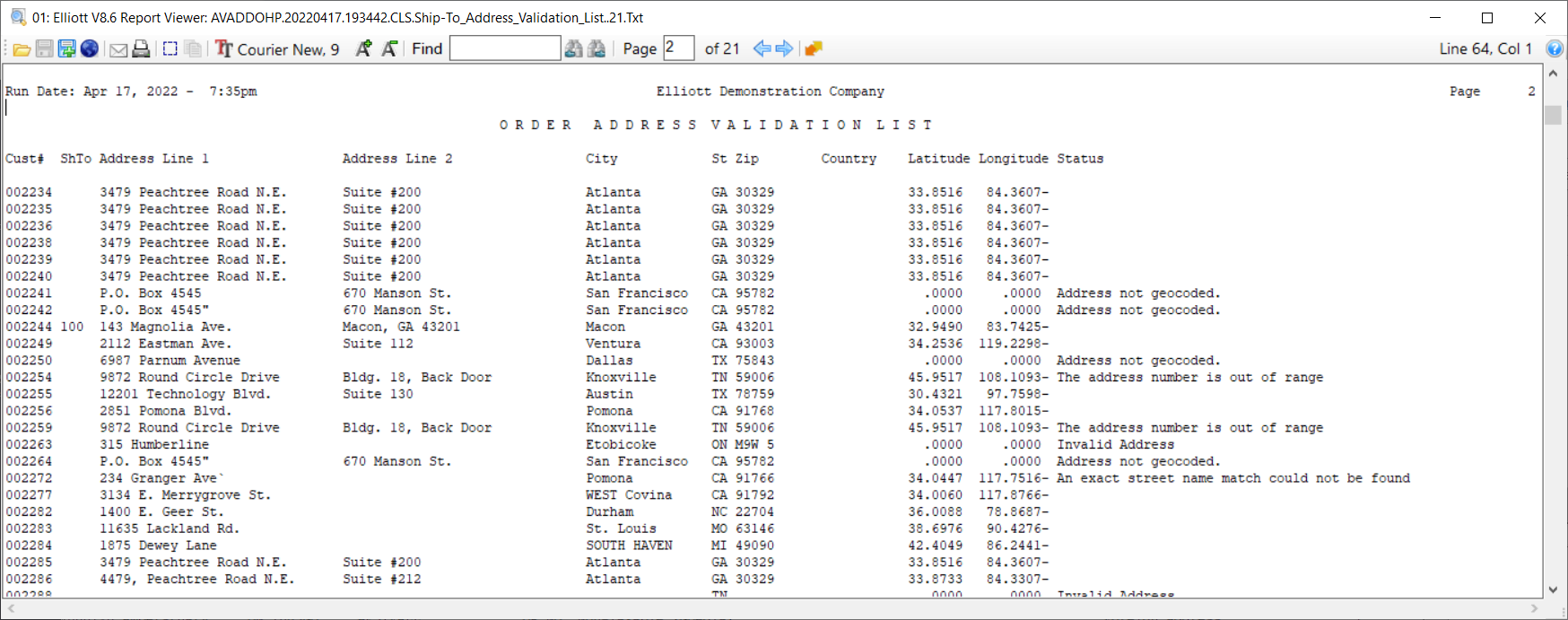The image size is (1568, 620).
Task: Click '315 Humberline' address
Action: (x=154, y=444)
